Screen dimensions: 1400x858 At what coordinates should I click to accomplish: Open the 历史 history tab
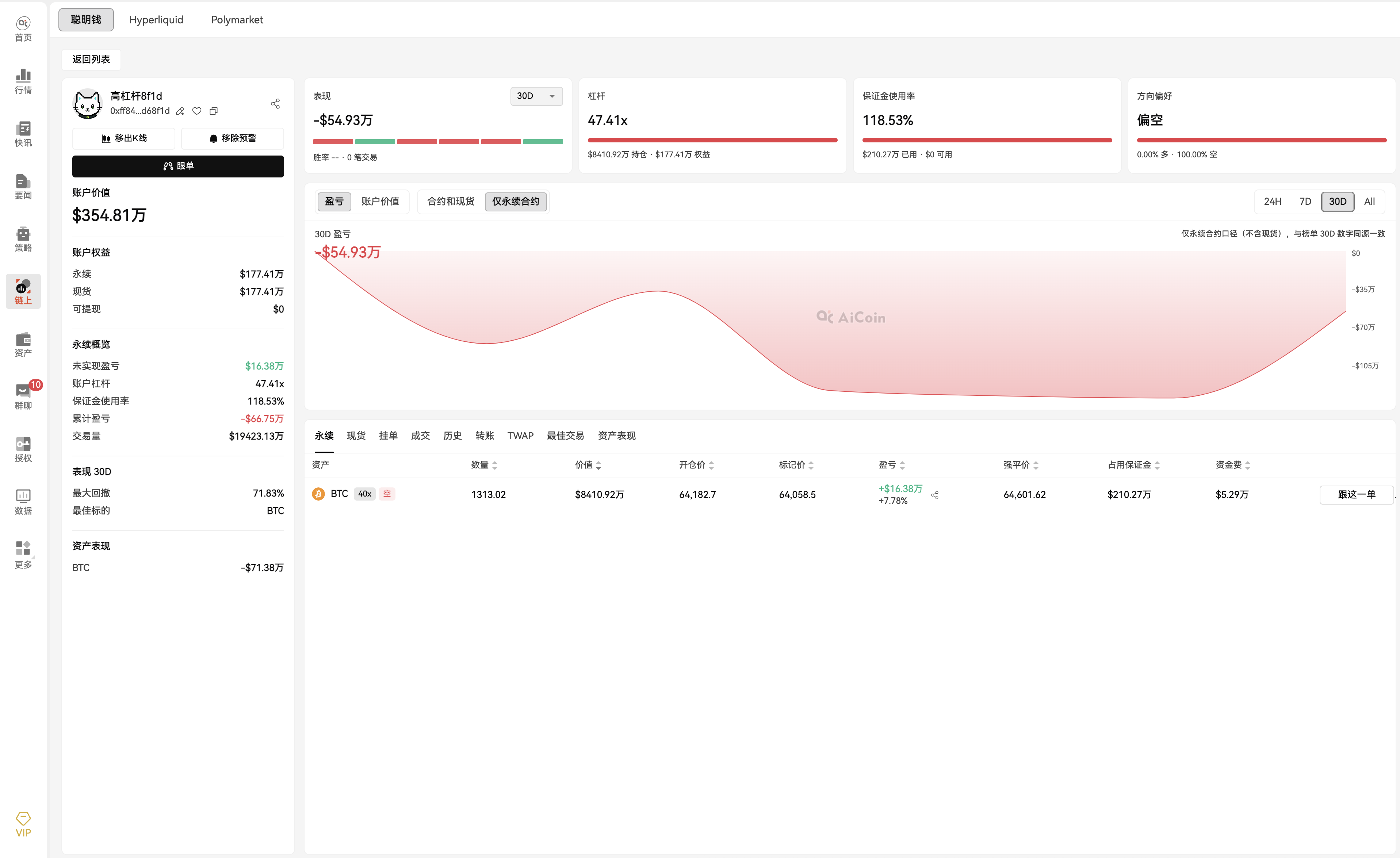(452, 436)
